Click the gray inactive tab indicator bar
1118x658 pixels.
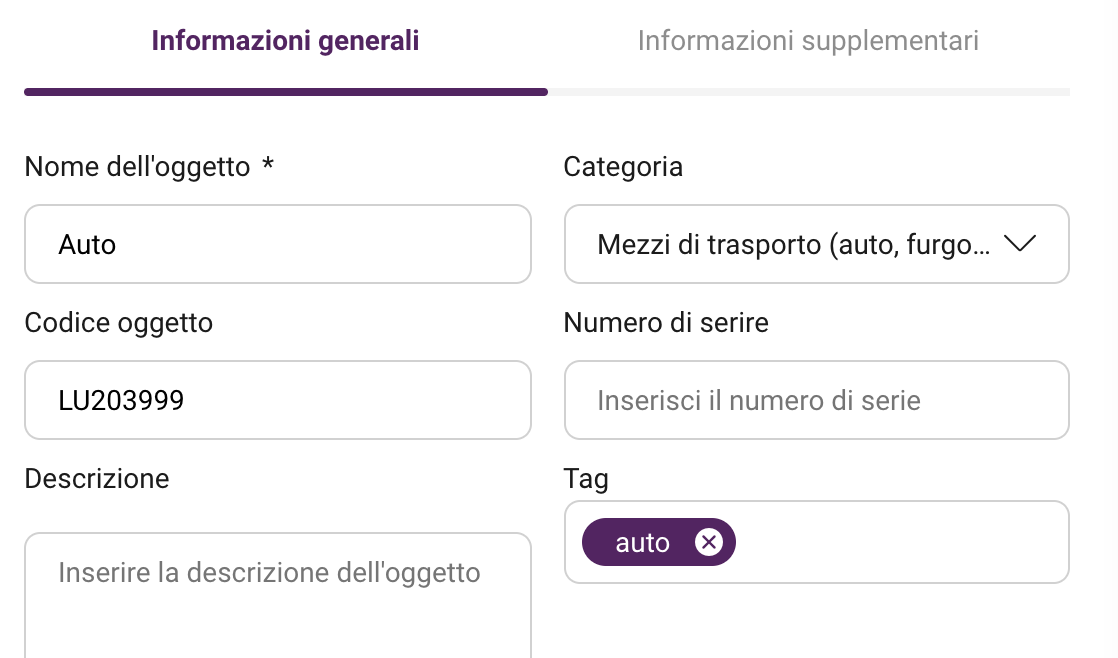809,92
